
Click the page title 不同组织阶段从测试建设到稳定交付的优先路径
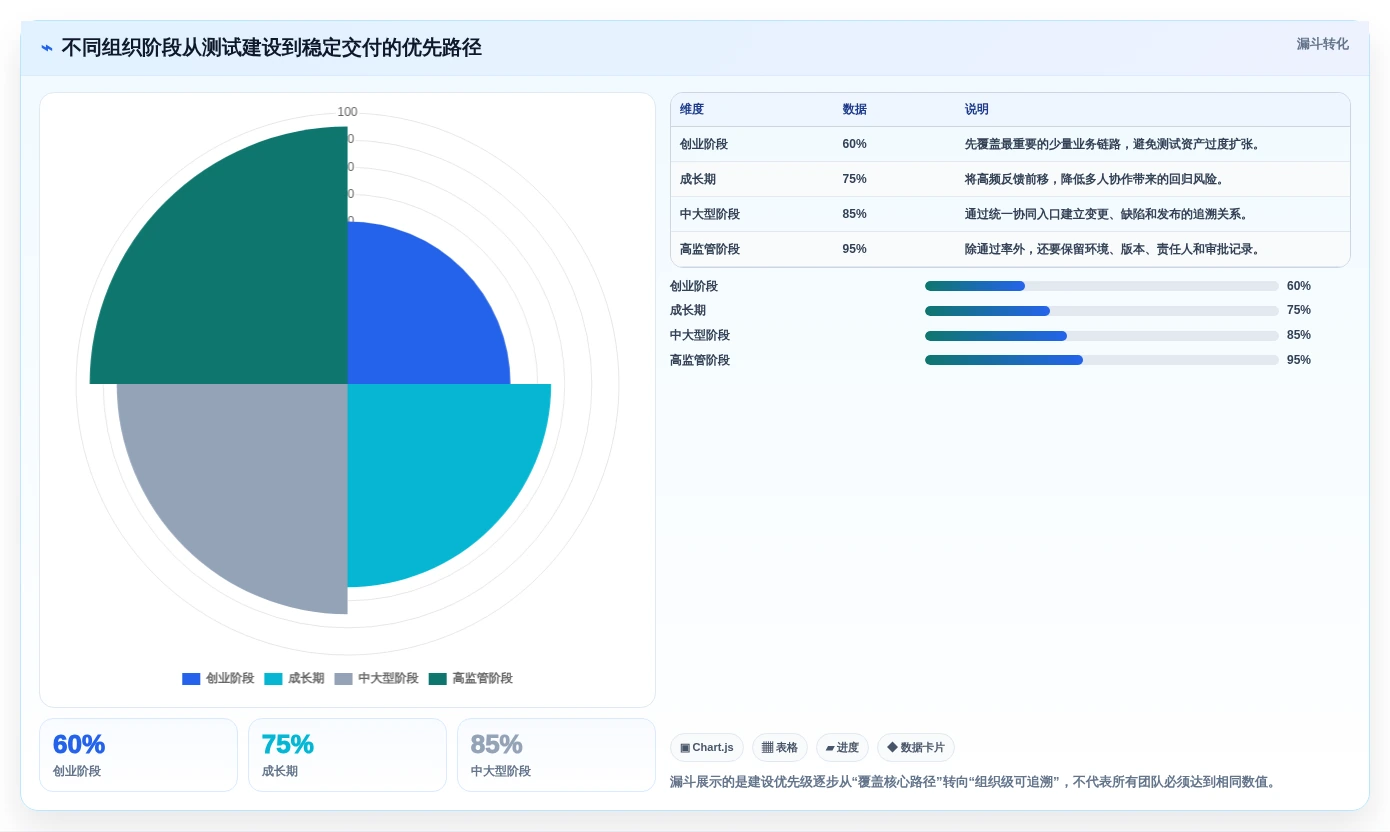point(272,47)
